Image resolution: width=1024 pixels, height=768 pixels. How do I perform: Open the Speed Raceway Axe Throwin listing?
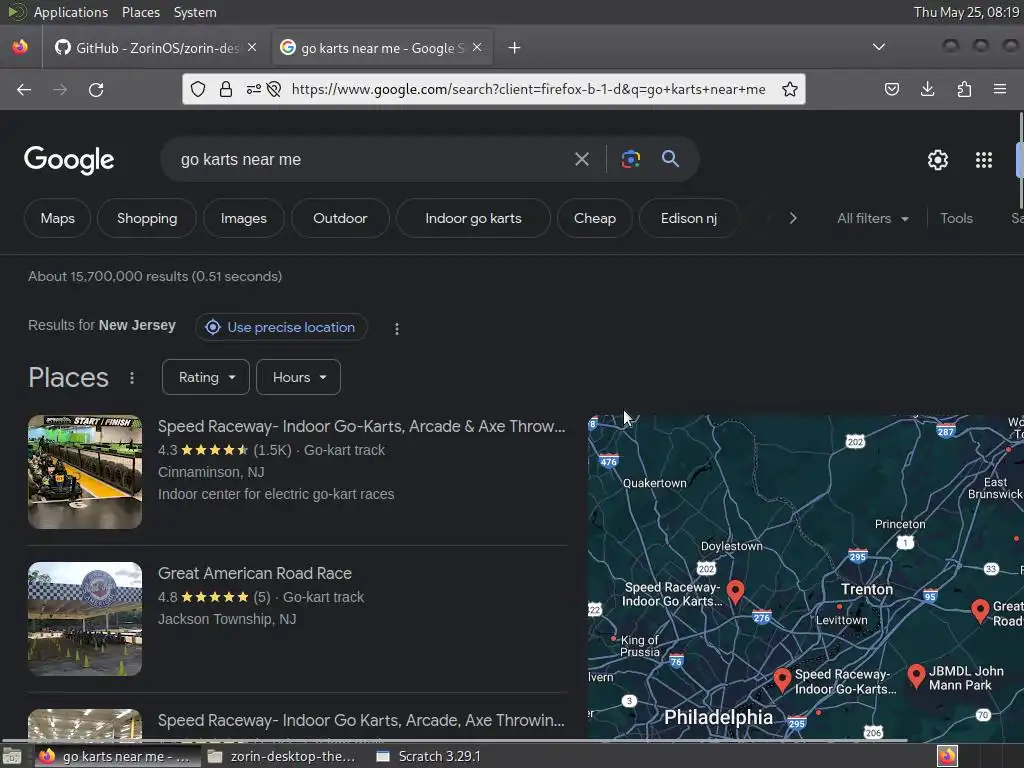pyautogui.click(x=361, y=720)
